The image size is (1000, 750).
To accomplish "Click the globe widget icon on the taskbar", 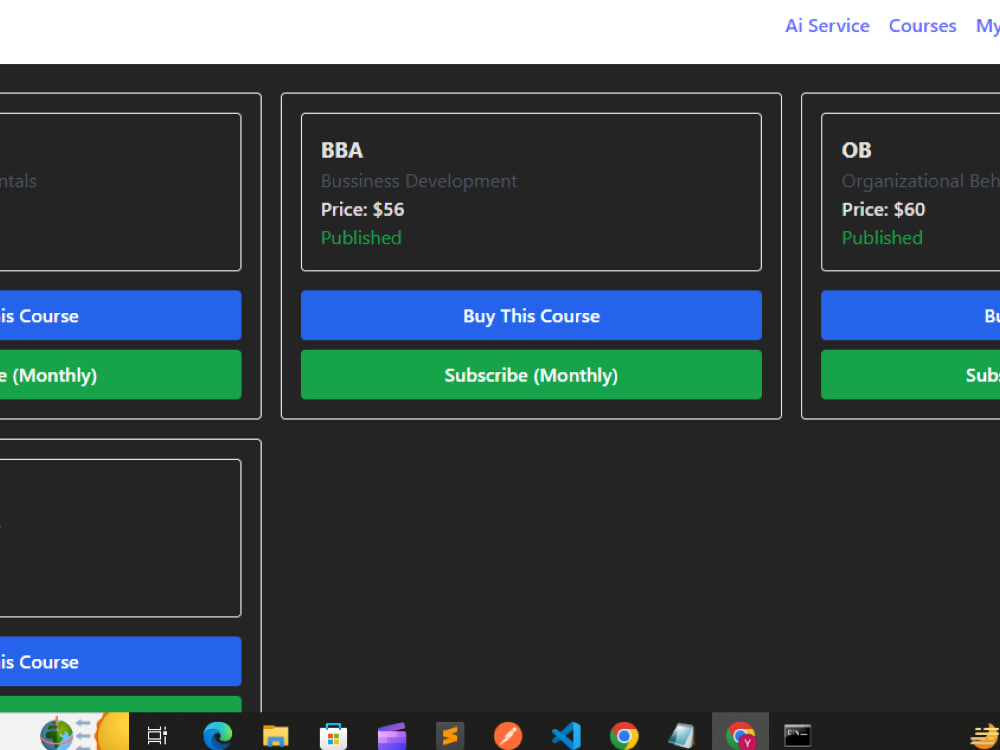I will 57,733.
